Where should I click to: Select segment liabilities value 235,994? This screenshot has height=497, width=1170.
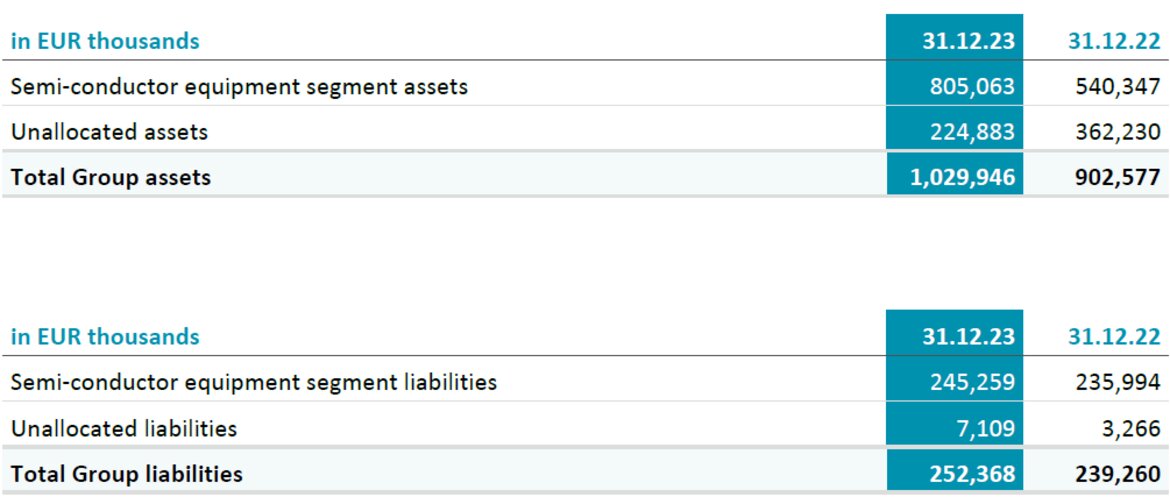click(x=1119, y=383)
